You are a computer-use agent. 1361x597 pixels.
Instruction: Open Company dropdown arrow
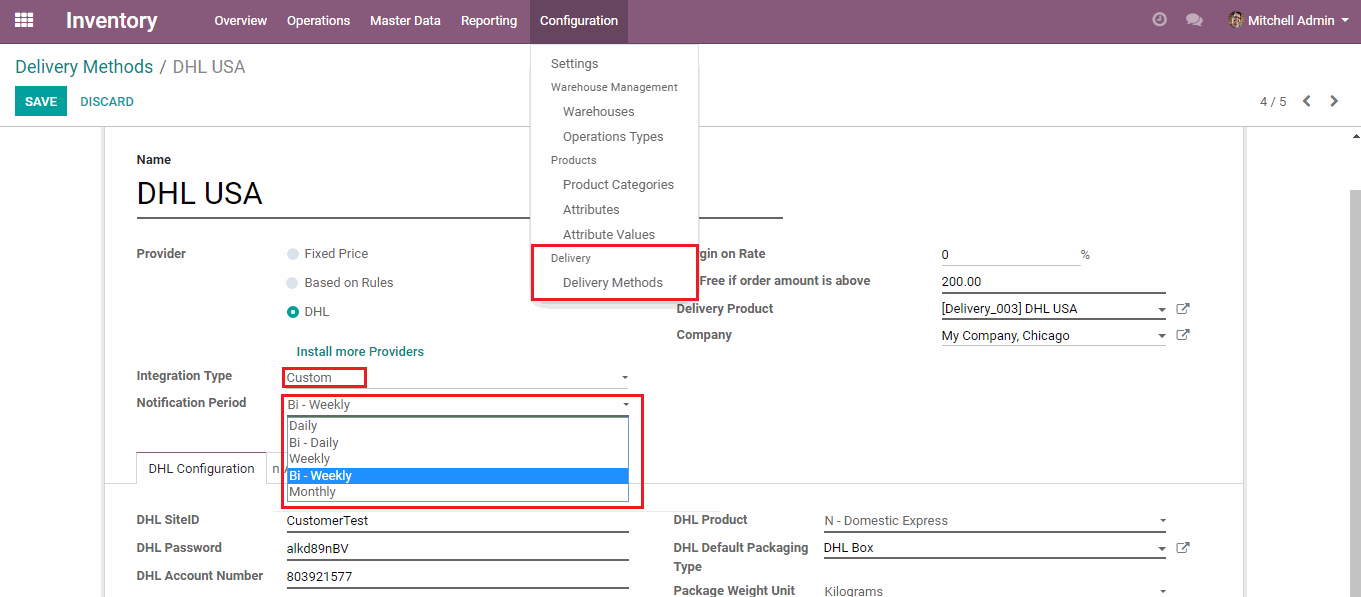click(1162, 337)
